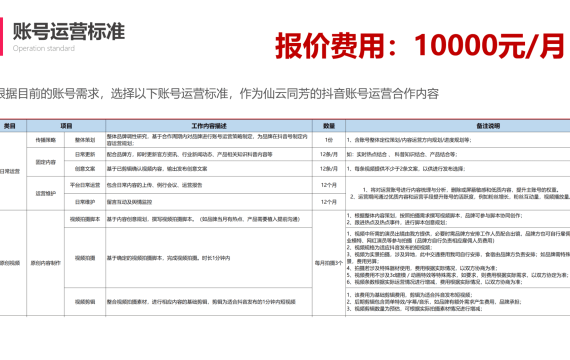Select the Operation standard subtitle text

(44, 48)
